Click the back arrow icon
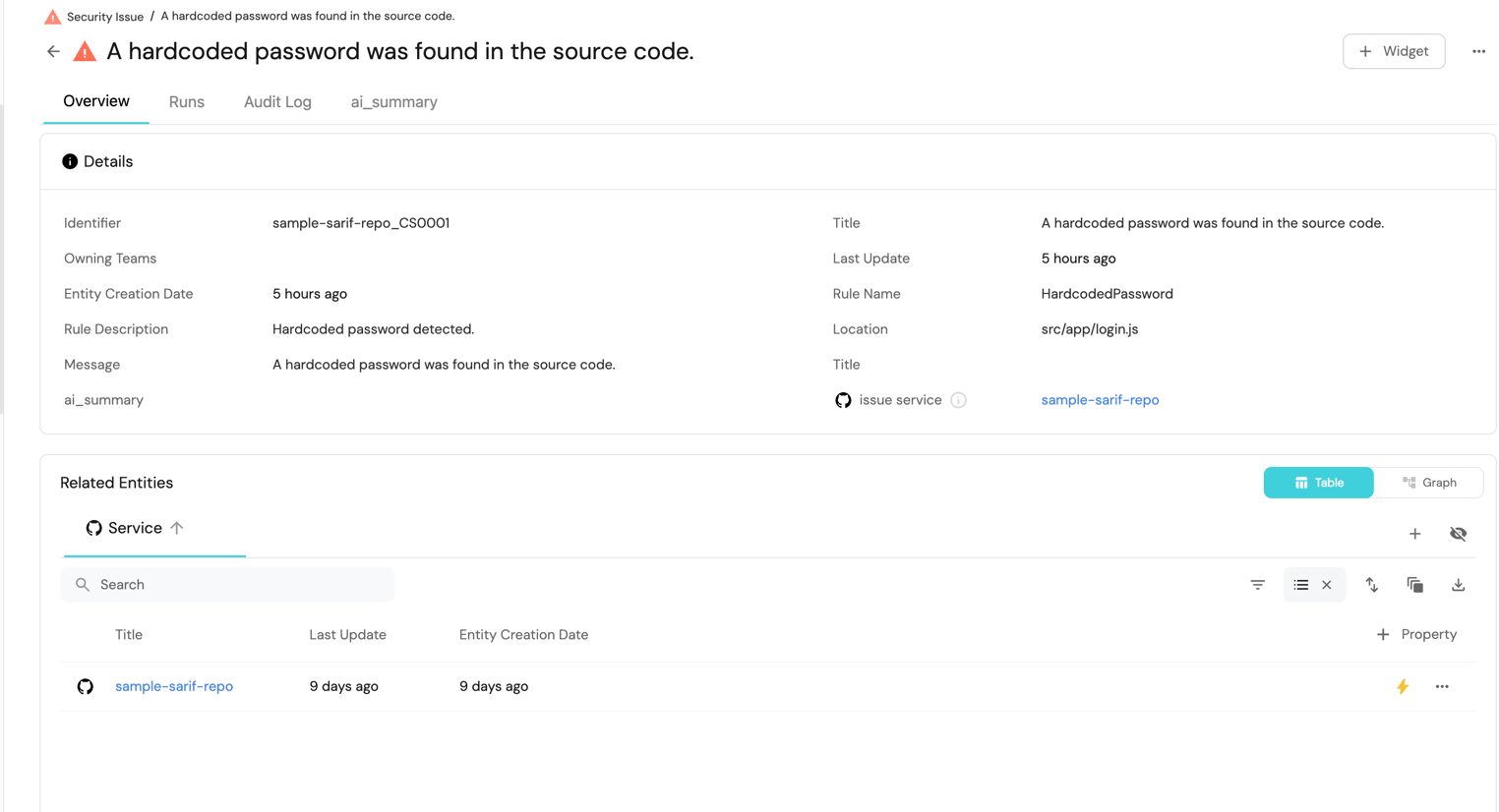The height and width of the screenshot is (812, 1499). pos(53,51)
